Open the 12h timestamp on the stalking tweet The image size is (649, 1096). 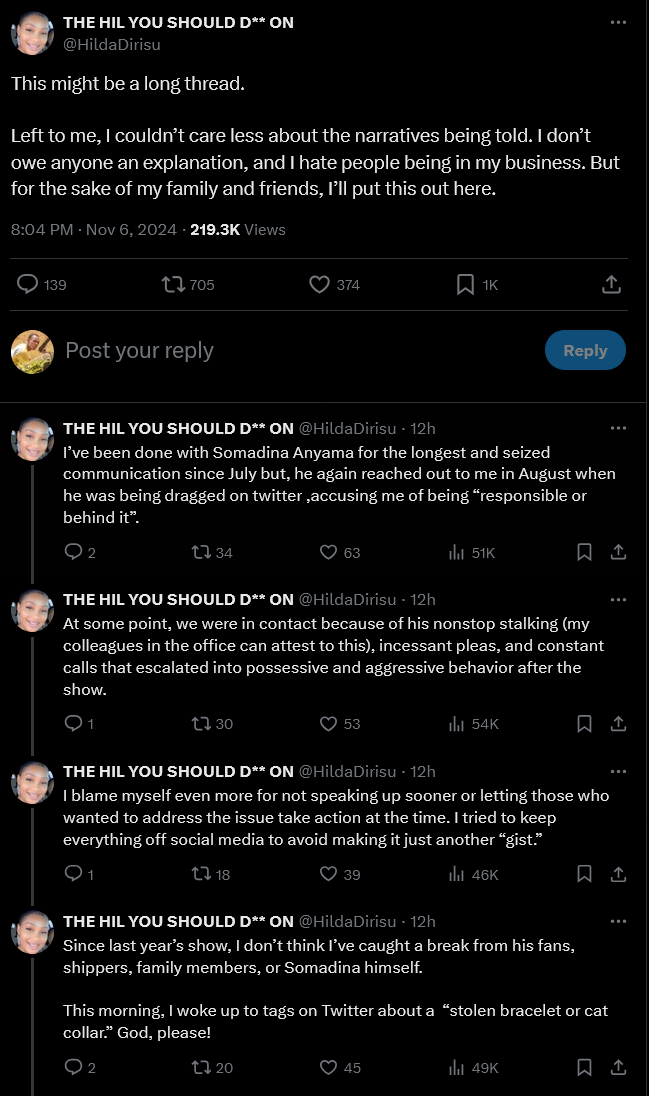pyautogui.click(x=423, y=599)
